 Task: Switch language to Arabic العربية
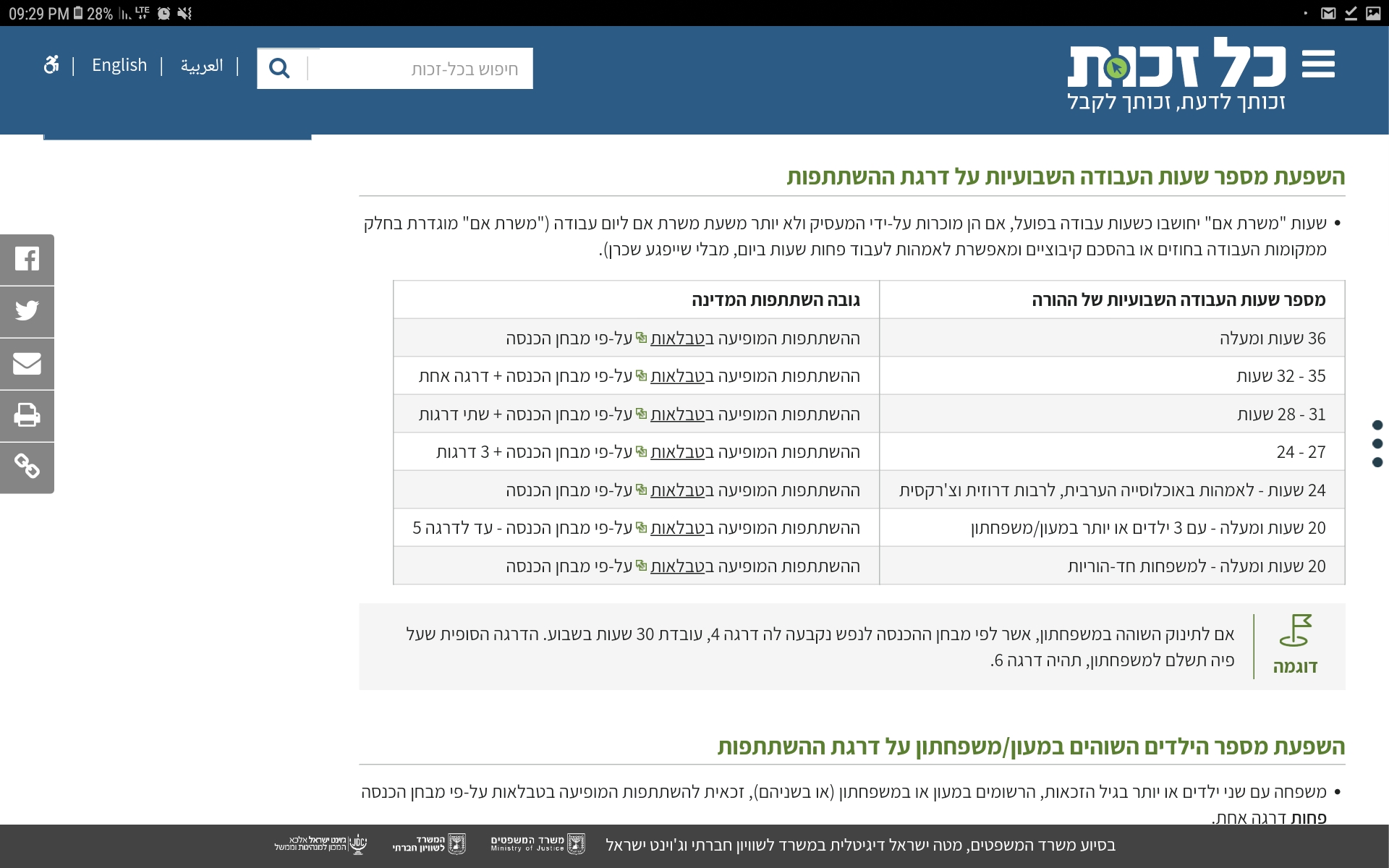[201, 66]
